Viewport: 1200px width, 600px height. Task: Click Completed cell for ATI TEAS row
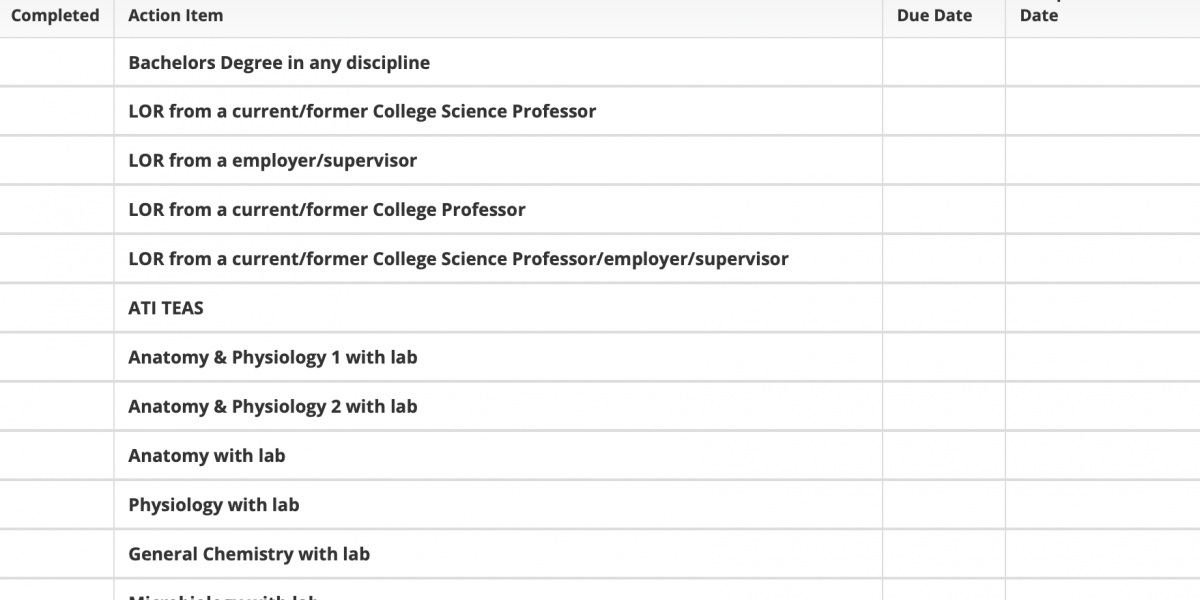click(x=57, y=308)
